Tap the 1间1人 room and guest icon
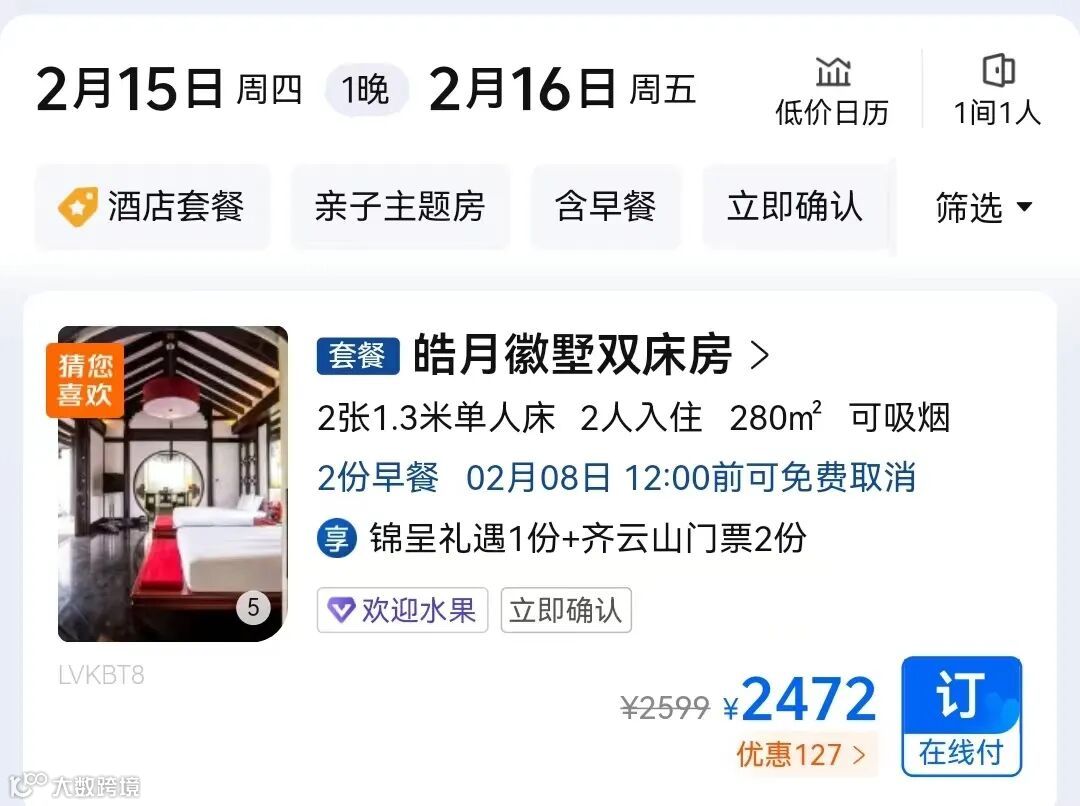The image size is (1080, 806). click(998, 70)
